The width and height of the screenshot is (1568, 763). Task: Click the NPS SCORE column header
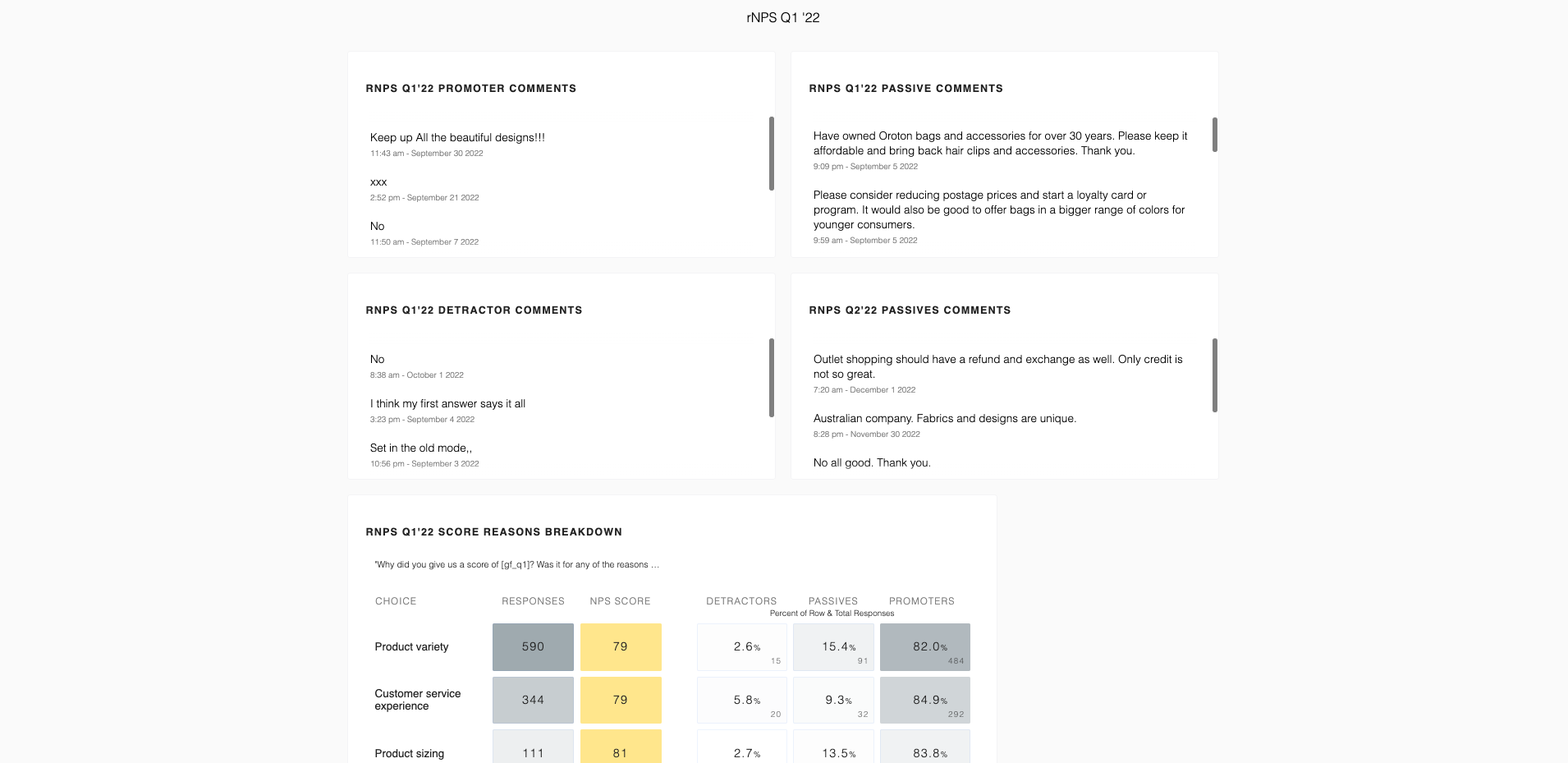[x=620, y=601]
